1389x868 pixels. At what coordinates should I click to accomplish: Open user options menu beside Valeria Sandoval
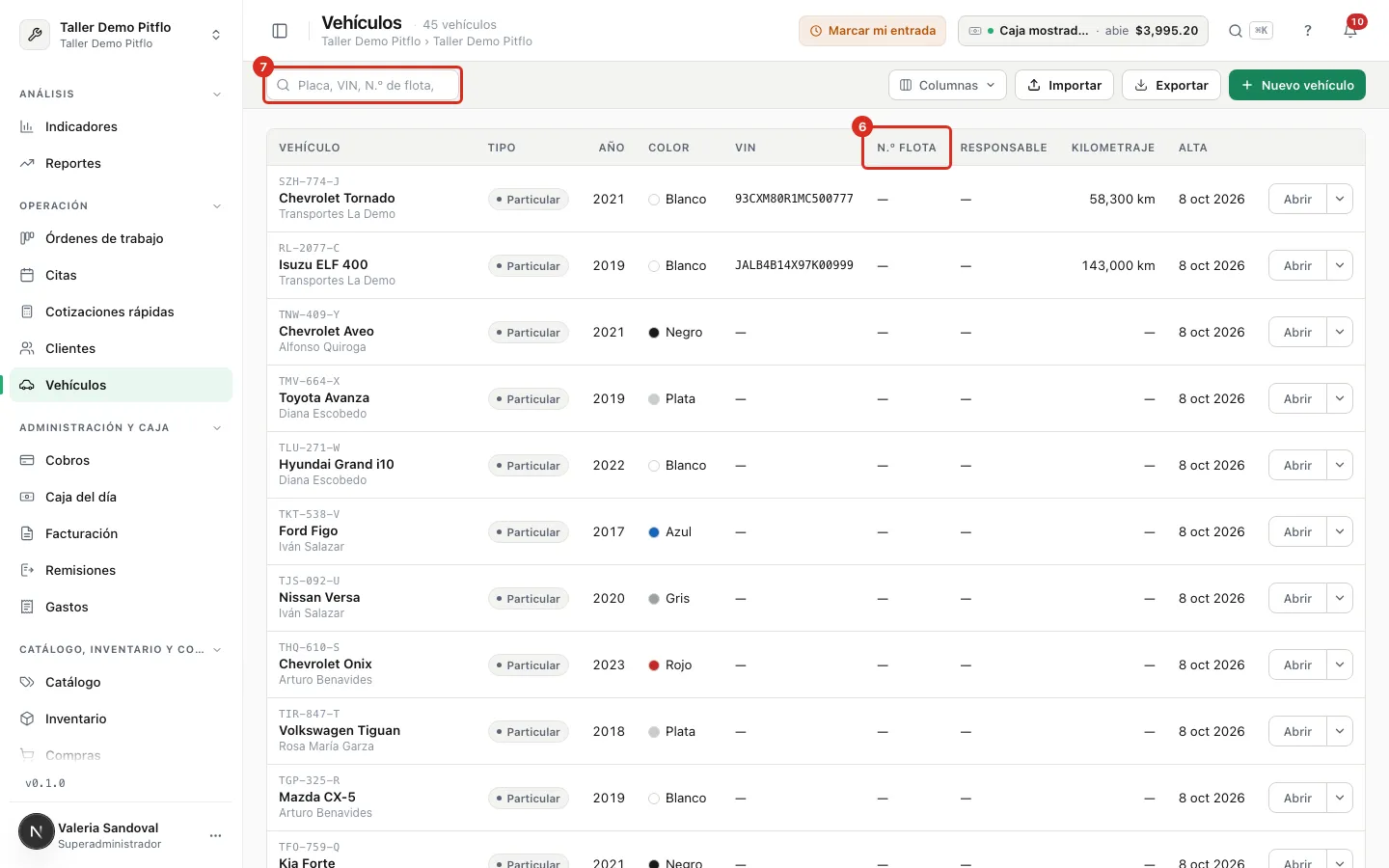coord(216,835)
